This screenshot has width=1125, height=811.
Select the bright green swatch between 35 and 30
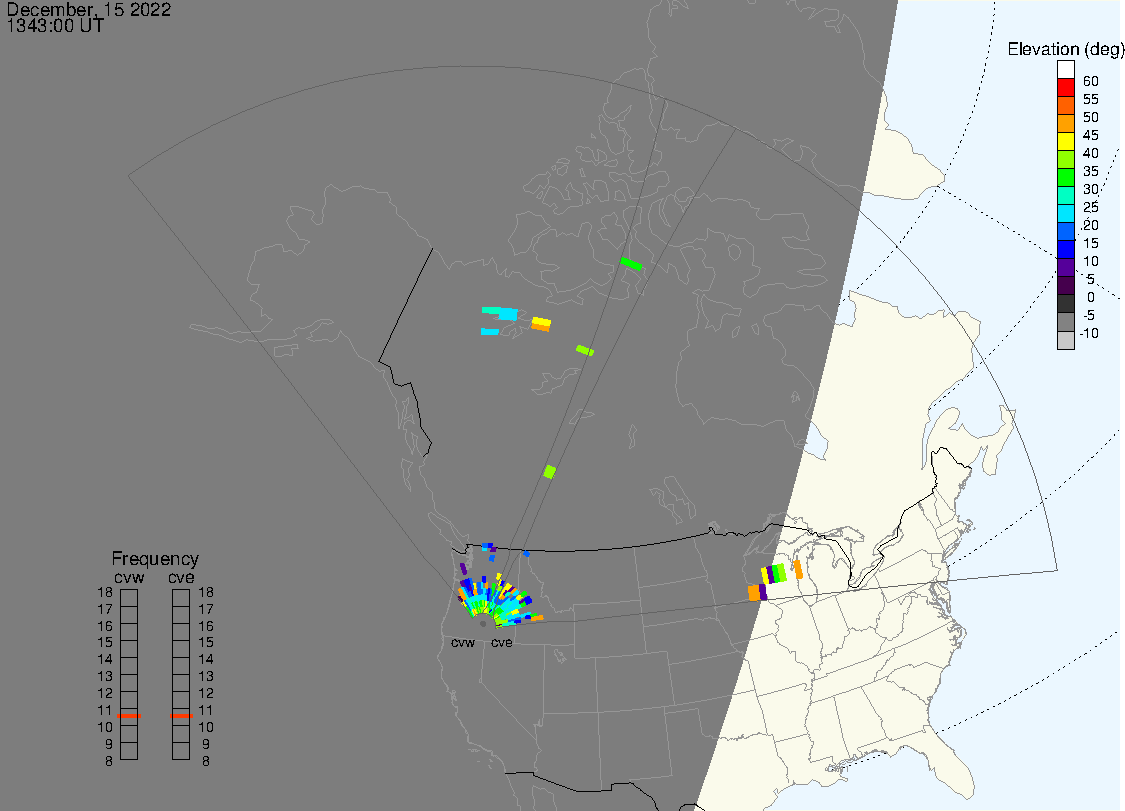click(1065, 177)
